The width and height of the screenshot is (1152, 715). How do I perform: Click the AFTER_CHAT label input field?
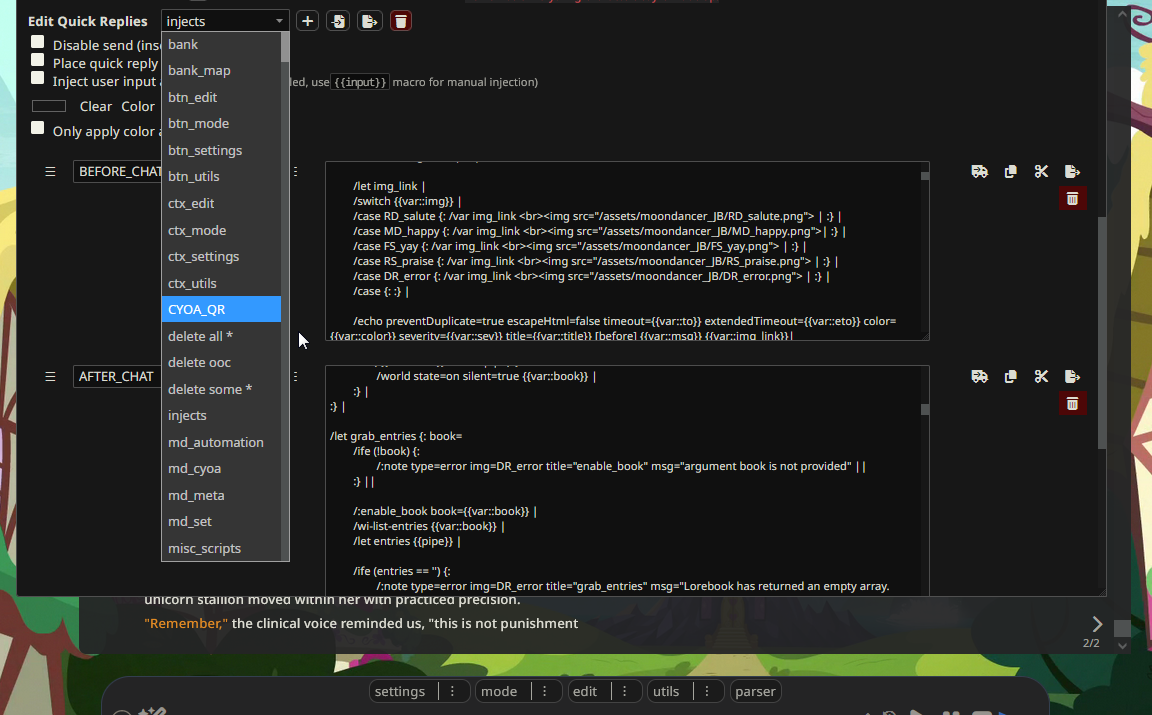[118, 376]
